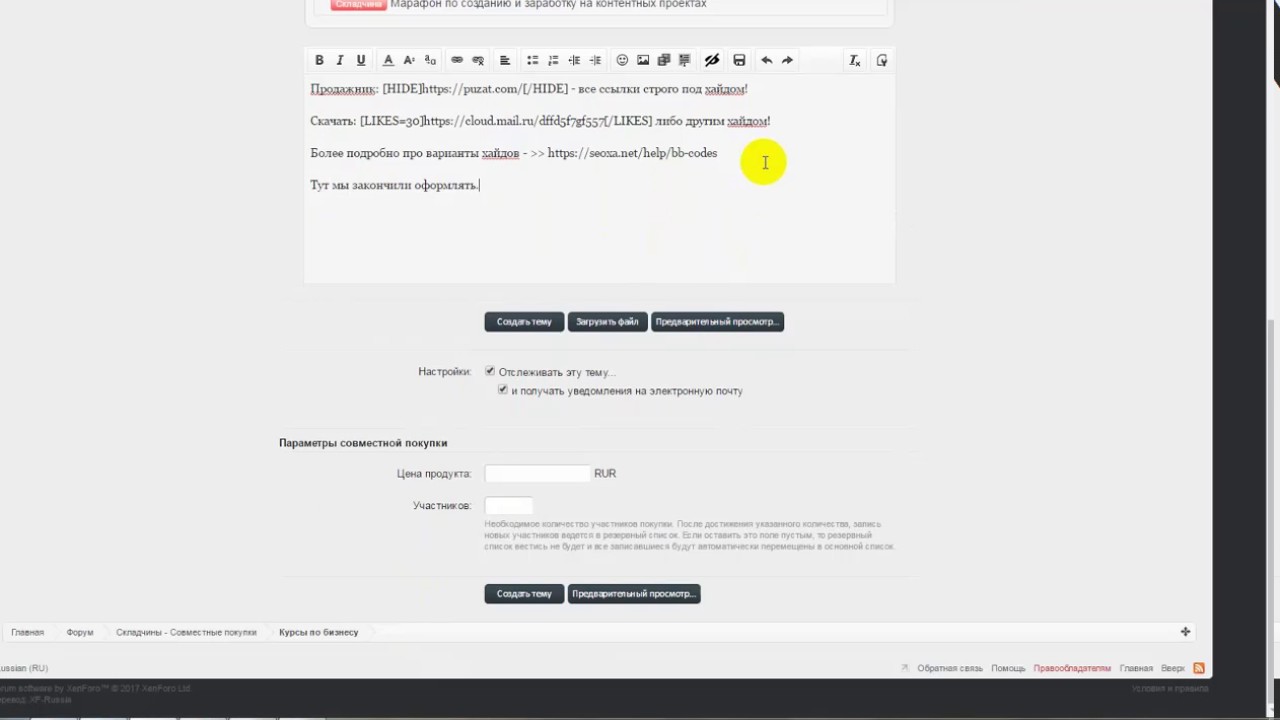Viewport: 1280px width, 720px height.
Task: Open the insert quote/code icon
Action: (685, 61)
